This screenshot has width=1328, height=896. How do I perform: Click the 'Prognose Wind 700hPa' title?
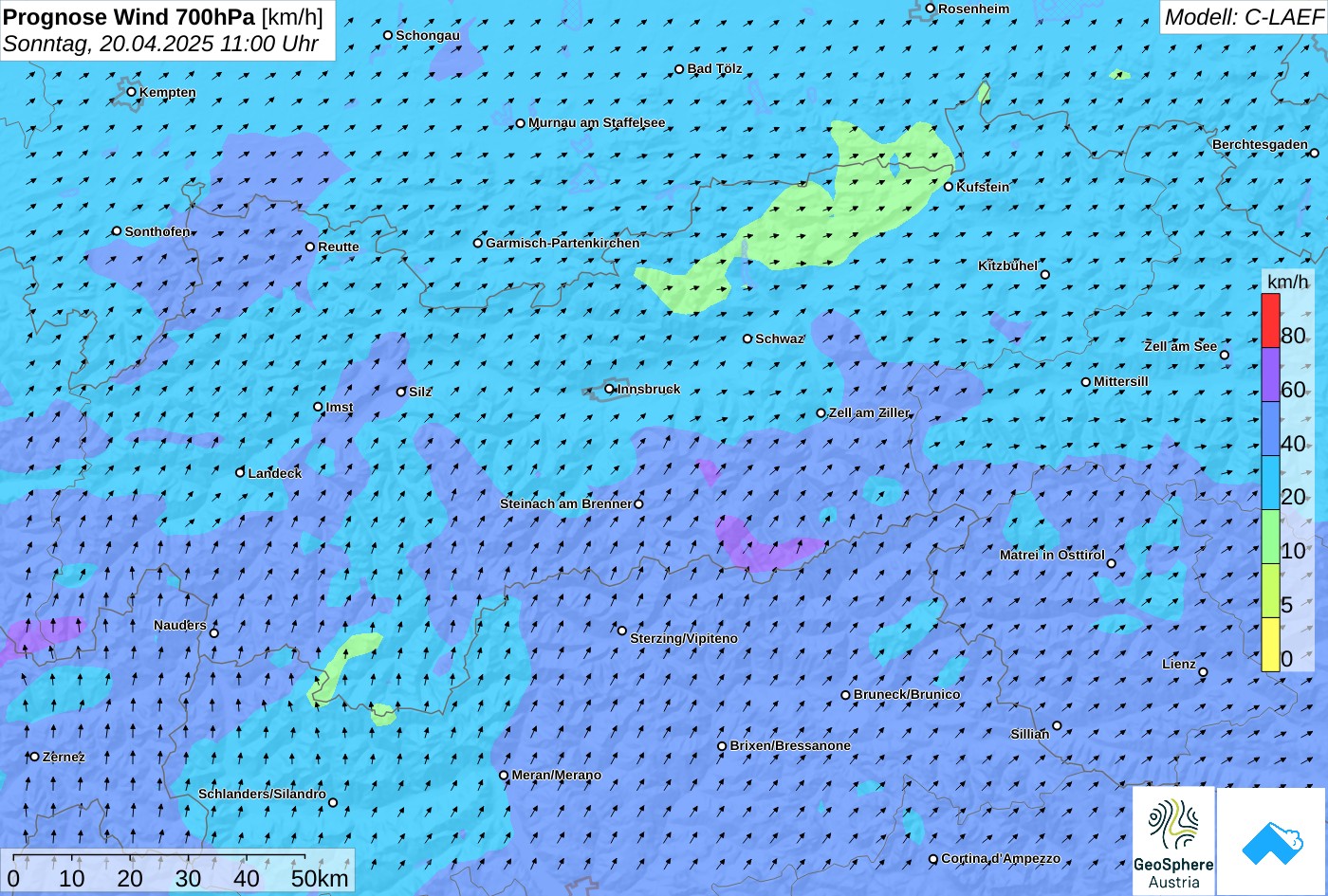tap(129, 16)
